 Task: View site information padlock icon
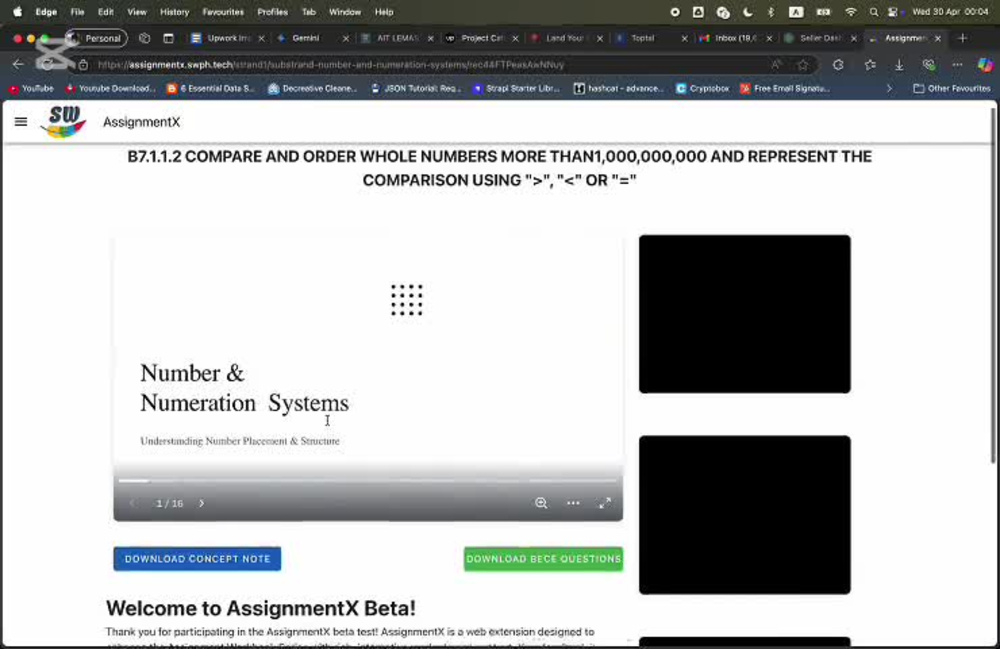pyautogui.click(x=84, y=64)
